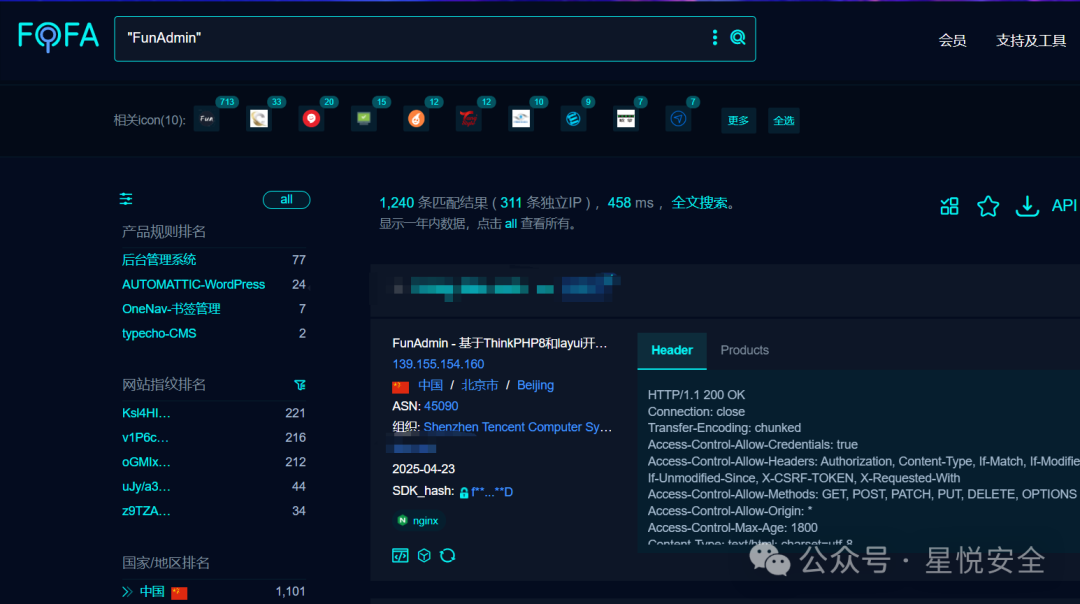This screenshot has height=604, width=1080.
Task: Click the search magnifier icon
Action: (x=738, y=38)
